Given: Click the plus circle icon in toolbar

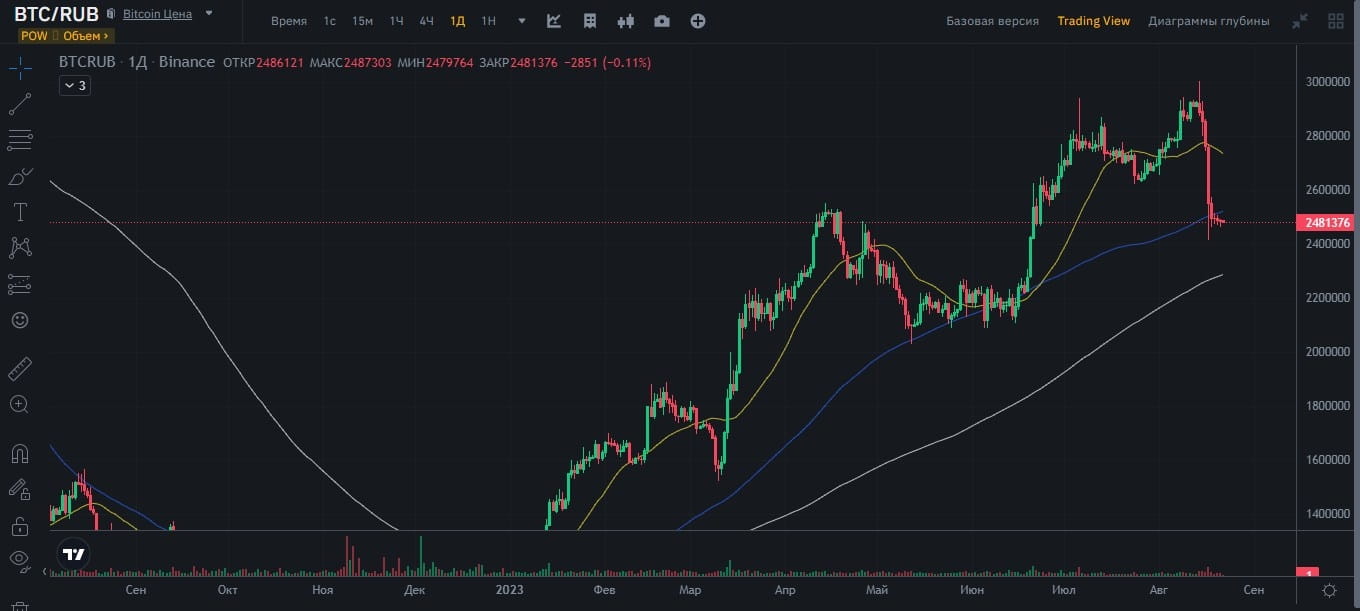Looking at the screenshot, I should (698, 21).
